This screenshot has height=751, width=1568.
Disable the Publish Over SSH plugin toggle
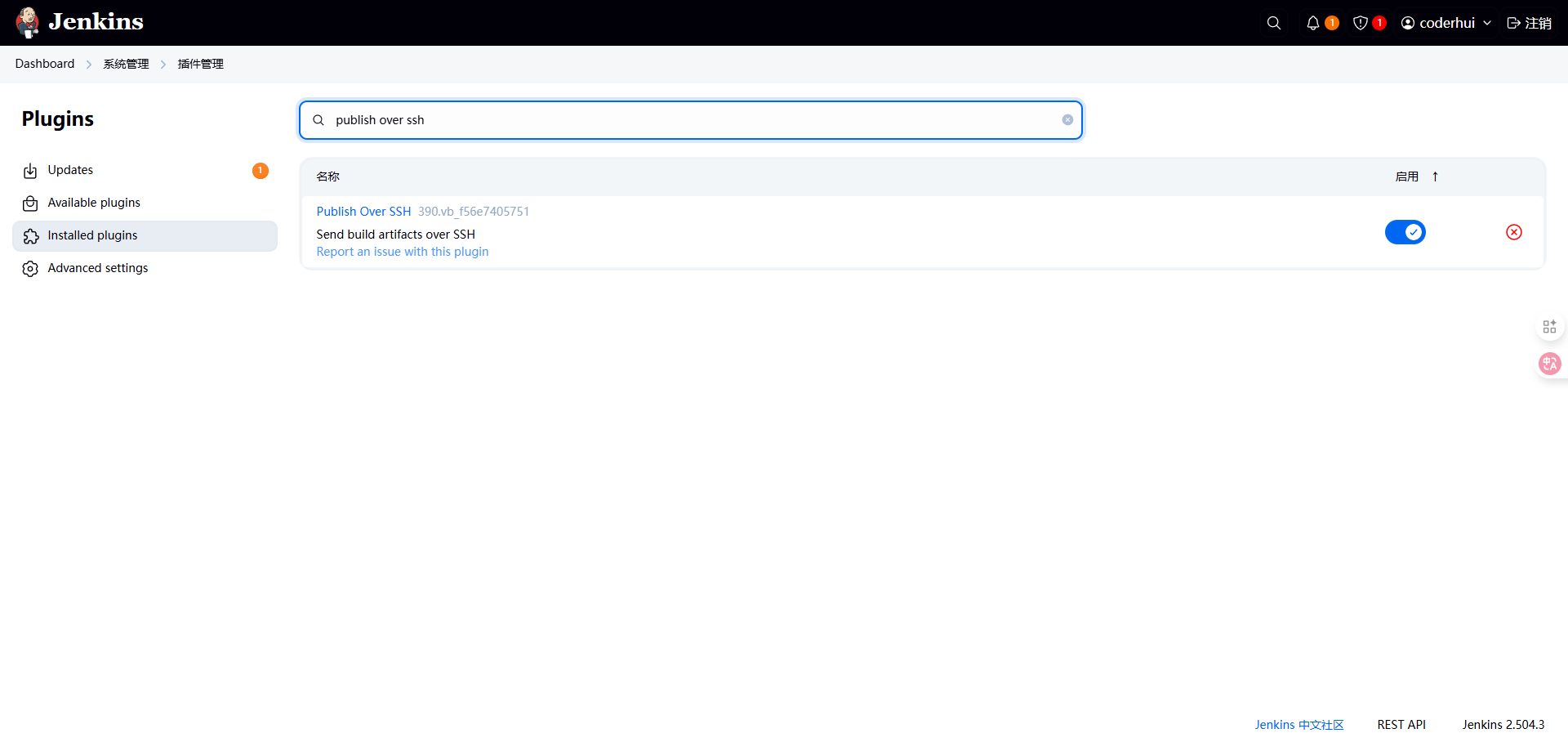click(1405, 232)
